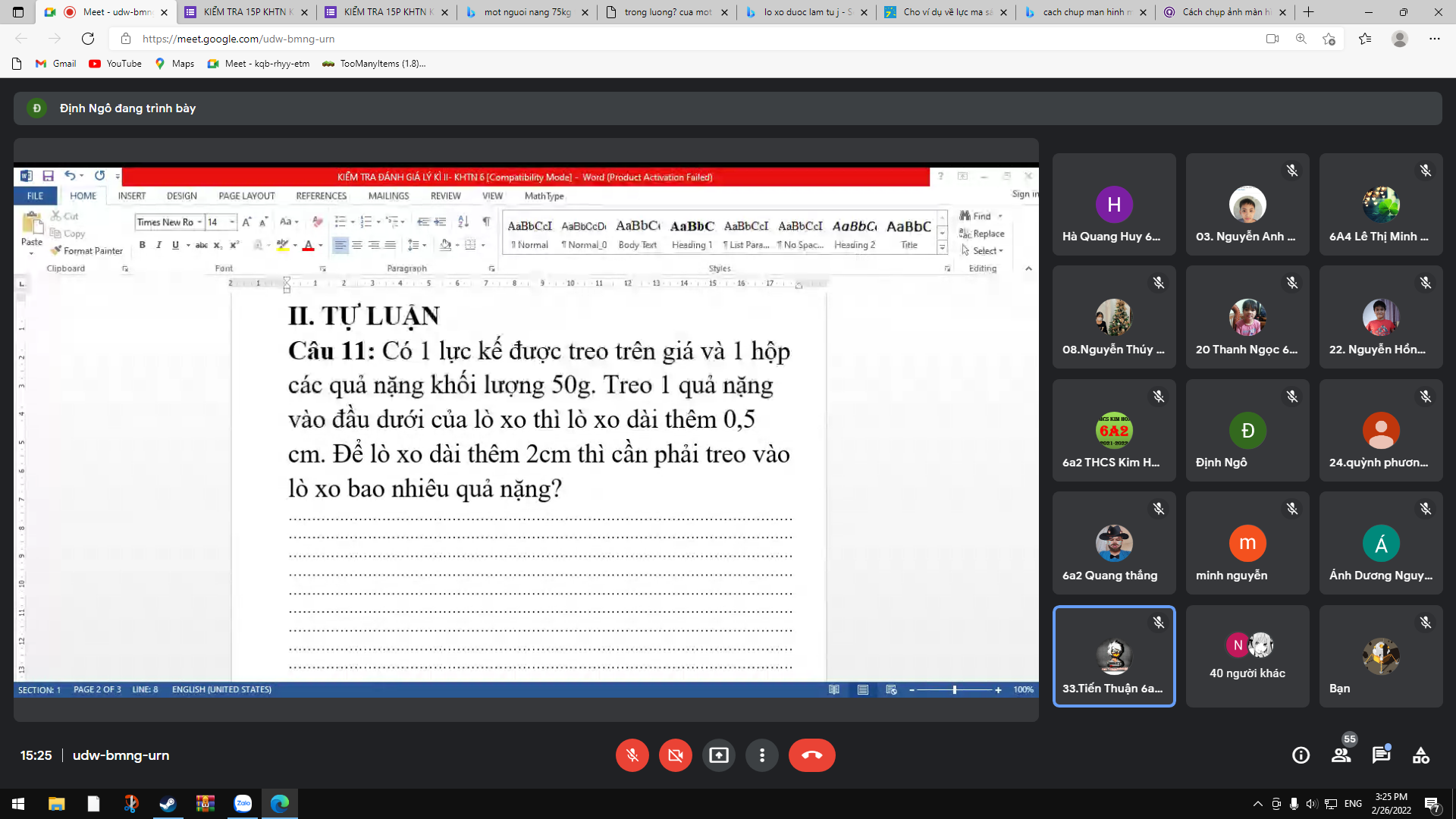Switch to MathType ribbon tab
The image size is (1456, 819).
click(544, 196)
